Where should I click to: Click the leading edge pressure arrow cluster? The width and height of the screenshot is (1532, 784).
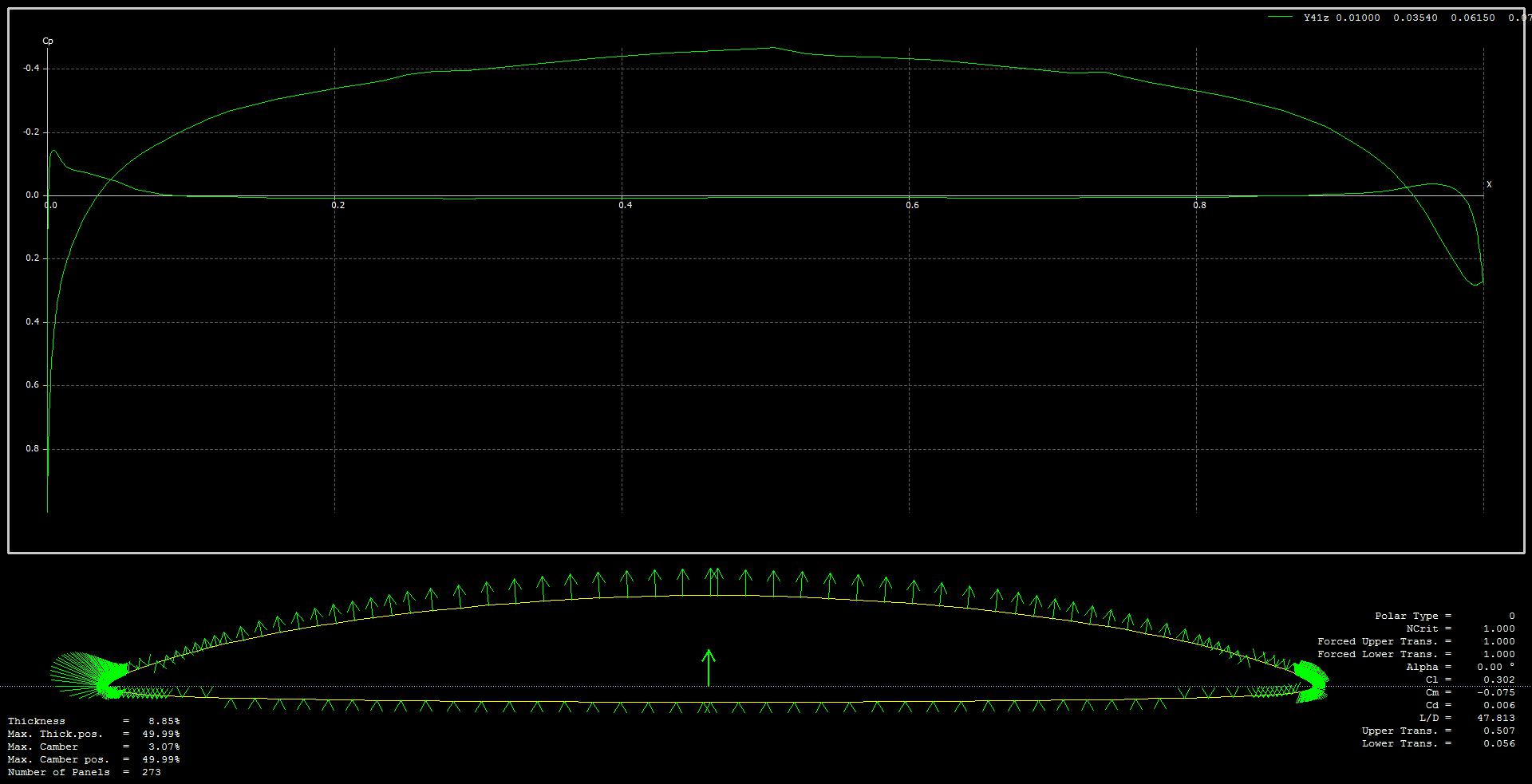pos(84,676)
